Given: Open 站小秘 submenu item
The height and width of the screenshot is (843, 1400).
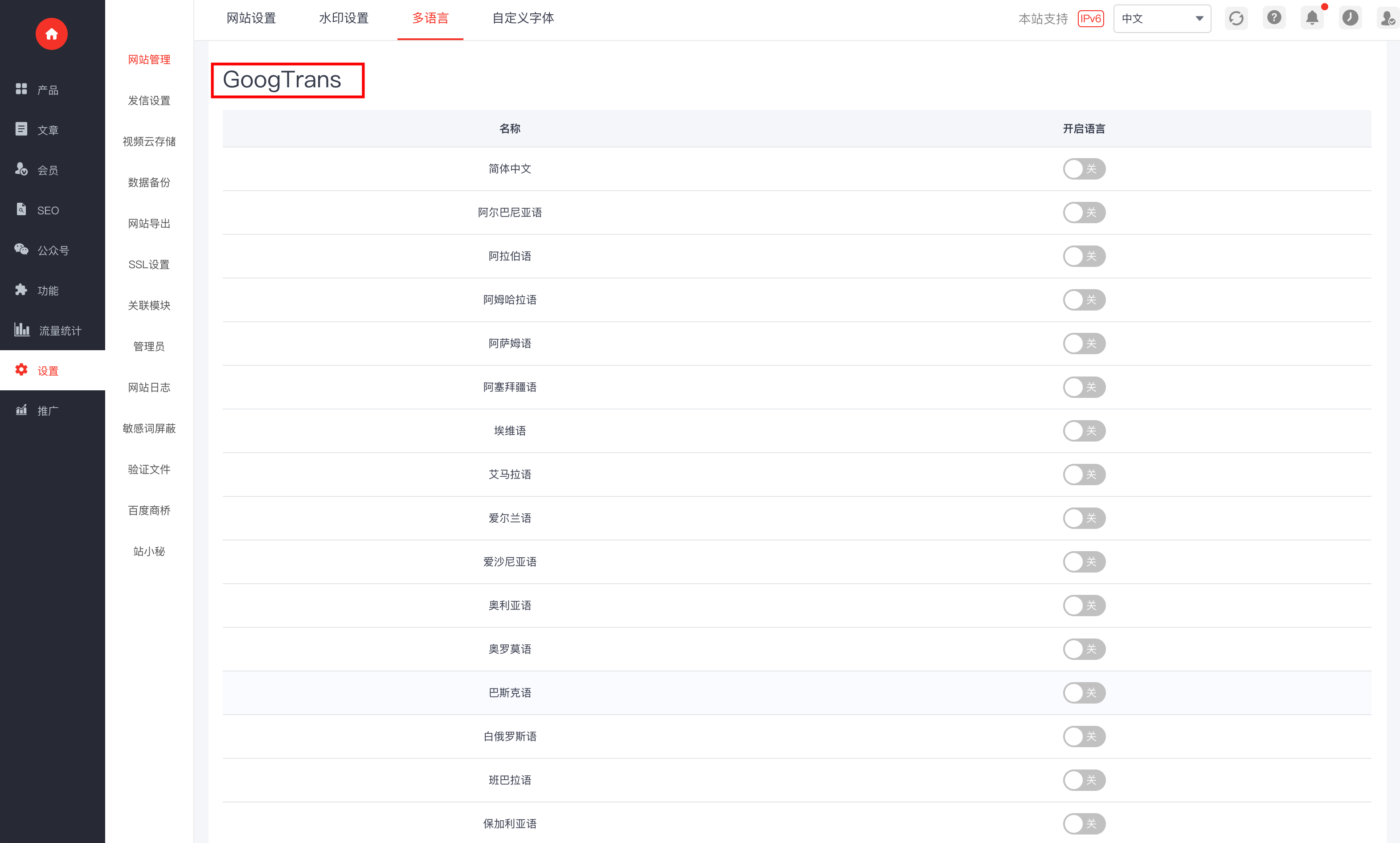Looking at the screenshot, I should [149, 552].
